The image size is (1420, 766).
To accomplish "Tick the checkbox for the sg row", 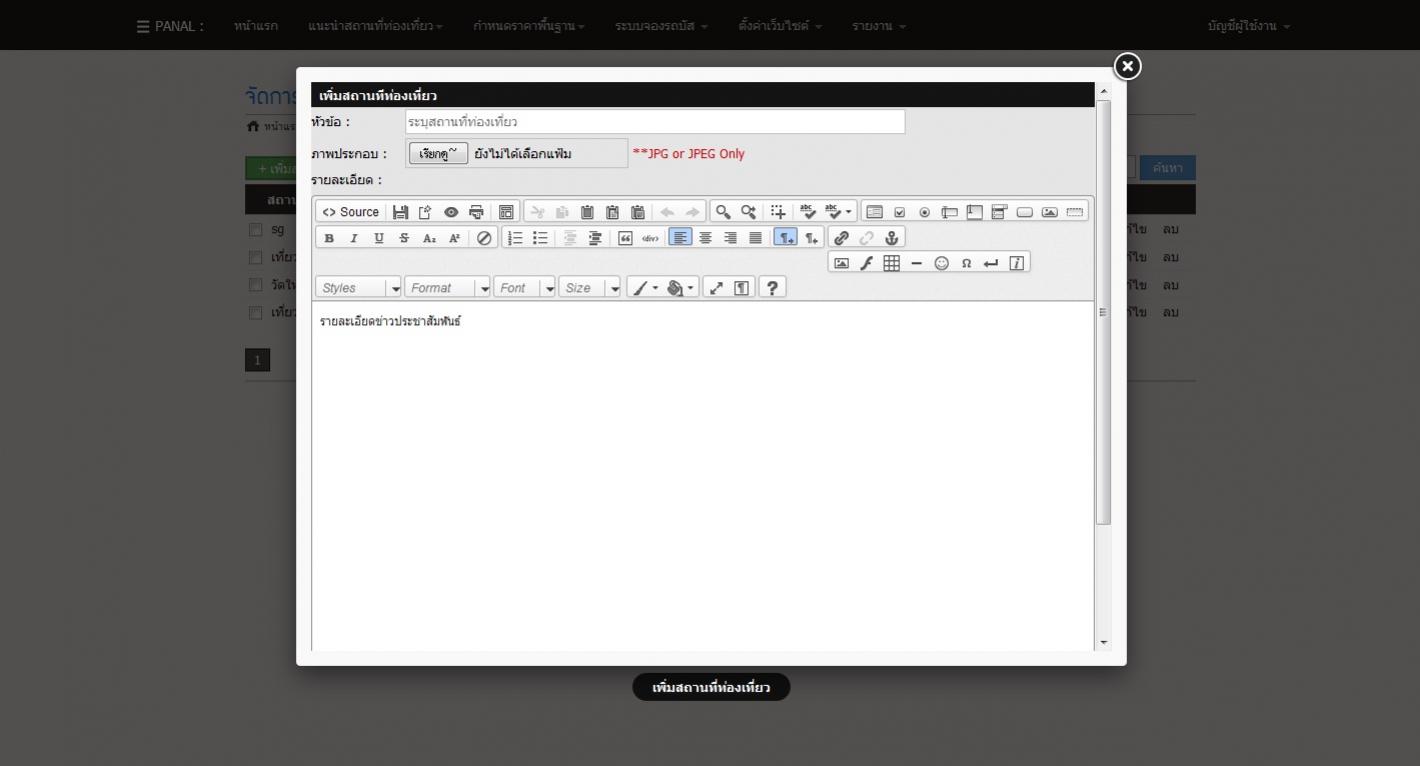I will coord(256,230).
